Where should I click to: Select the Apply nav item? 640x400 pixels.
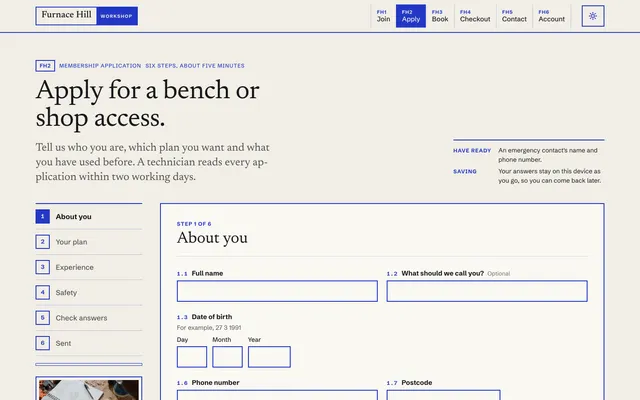411,16
